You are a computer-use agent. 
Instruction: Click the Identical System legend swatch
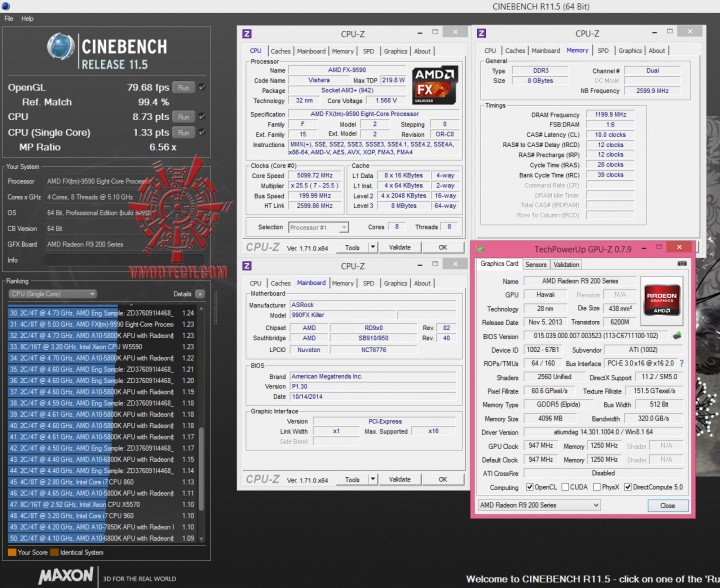pos(54,552)
